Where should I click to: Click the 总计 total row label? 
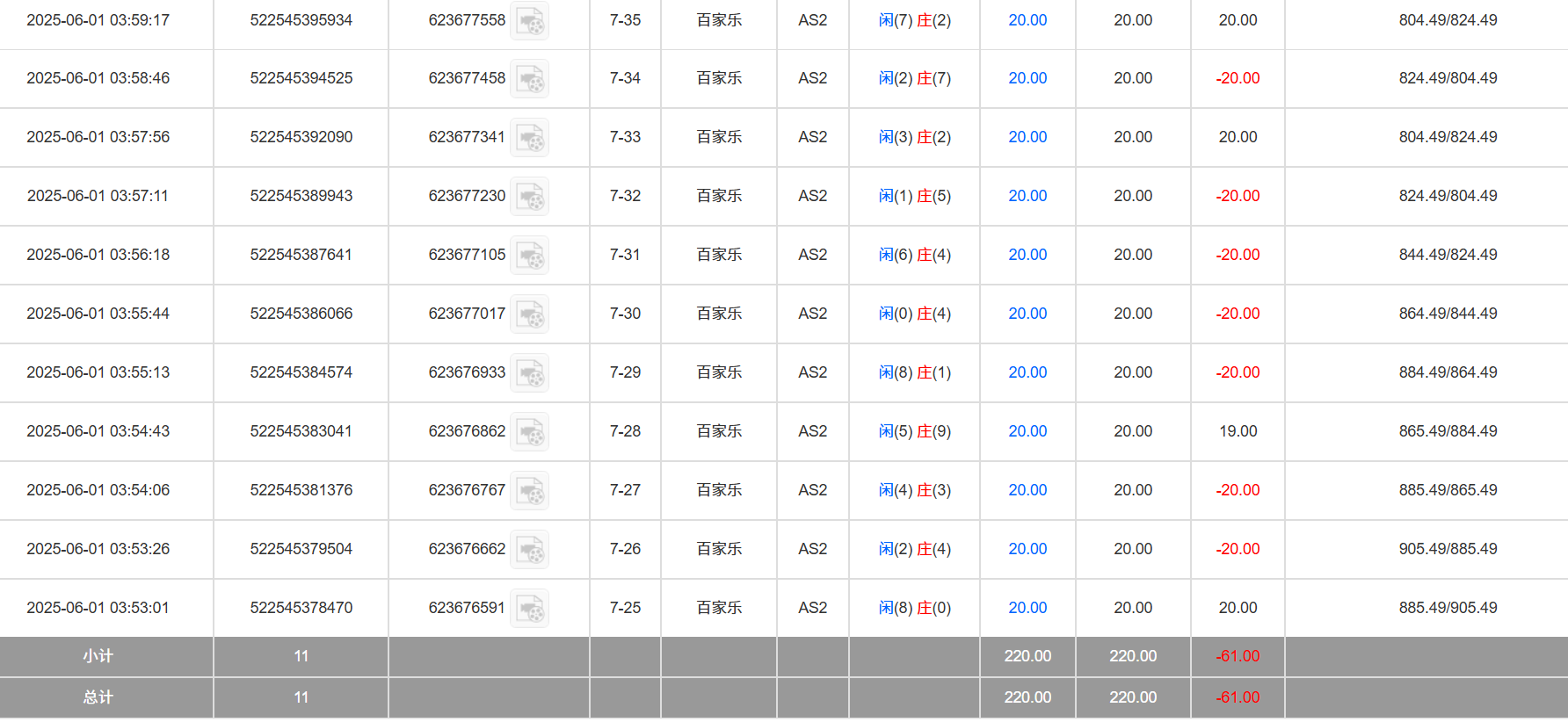click(98, 697)
